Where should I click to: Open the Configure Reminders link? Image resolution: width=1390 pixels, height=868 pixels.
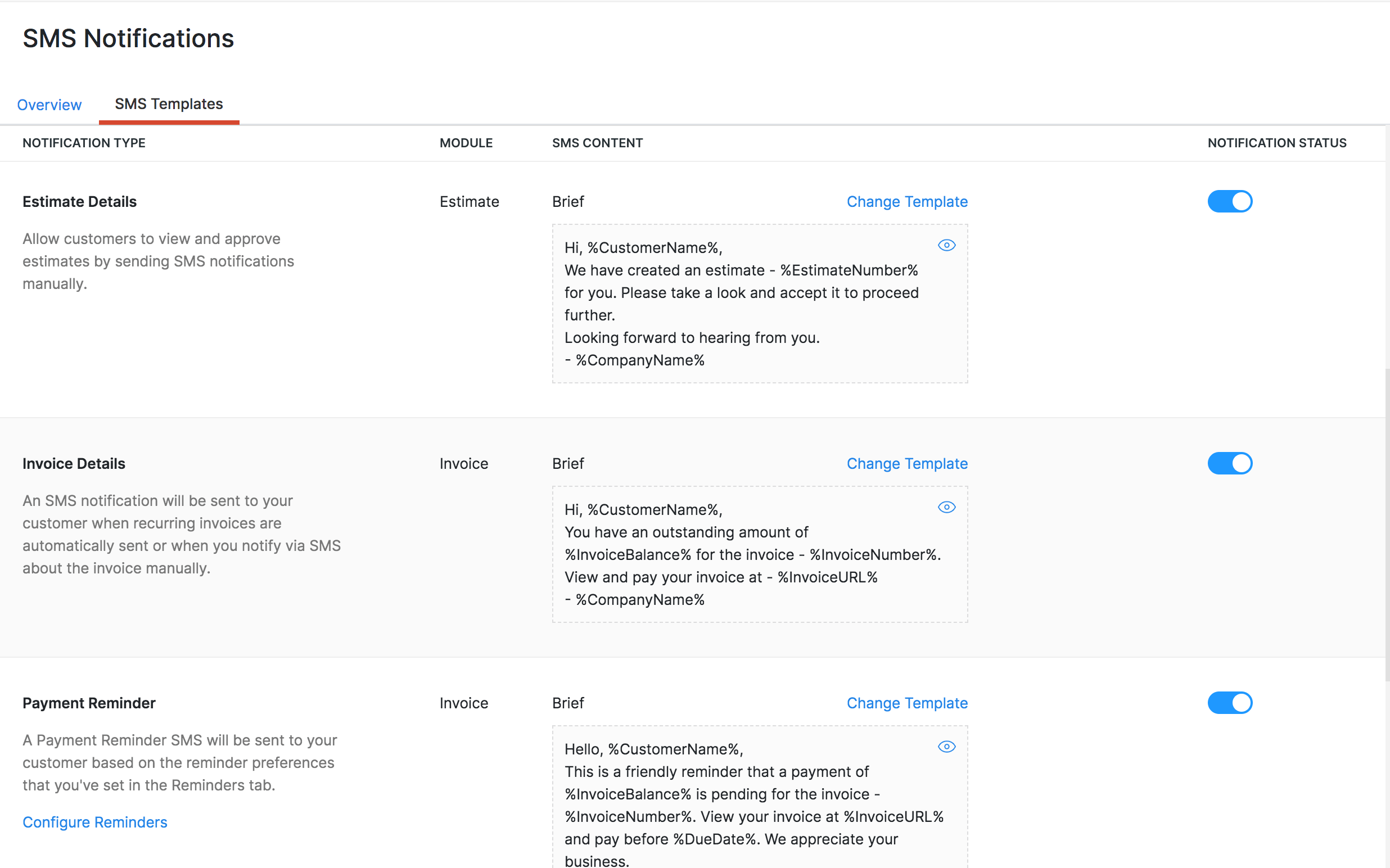click(94, 822)
